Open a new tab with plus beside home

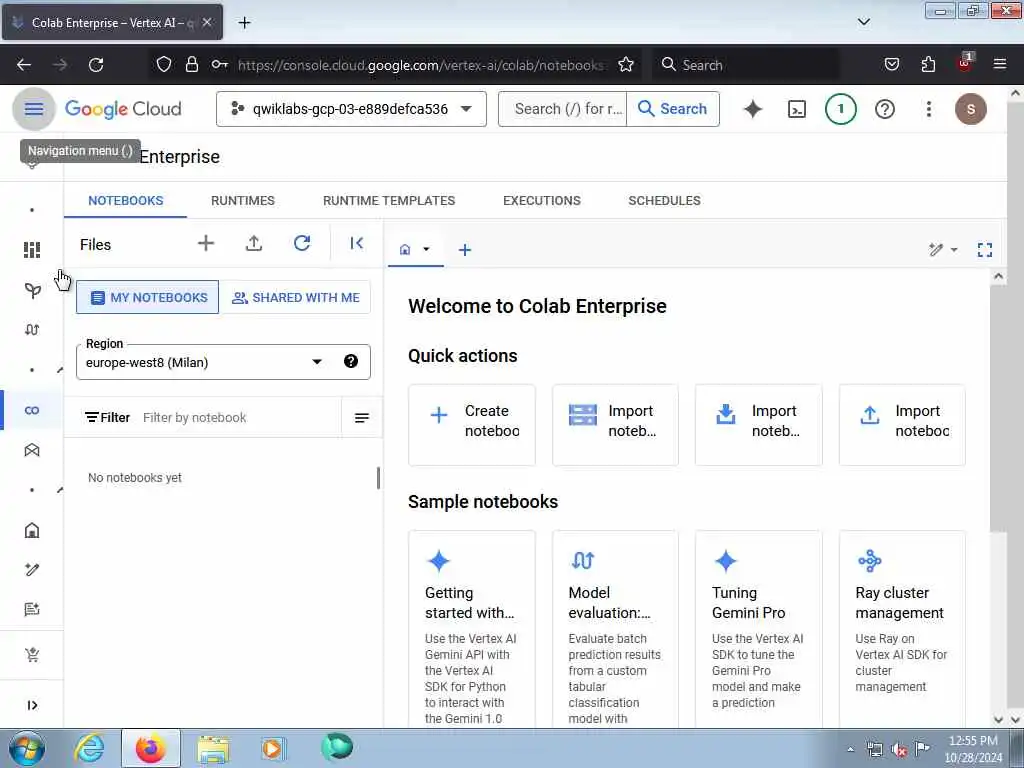(465, 250)
